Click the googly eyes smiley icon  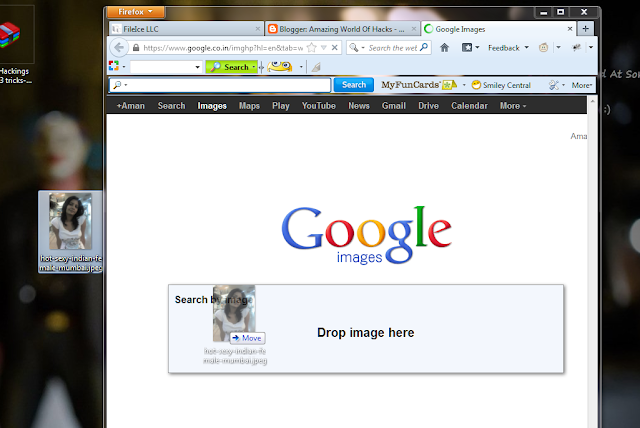pos(280,66)
